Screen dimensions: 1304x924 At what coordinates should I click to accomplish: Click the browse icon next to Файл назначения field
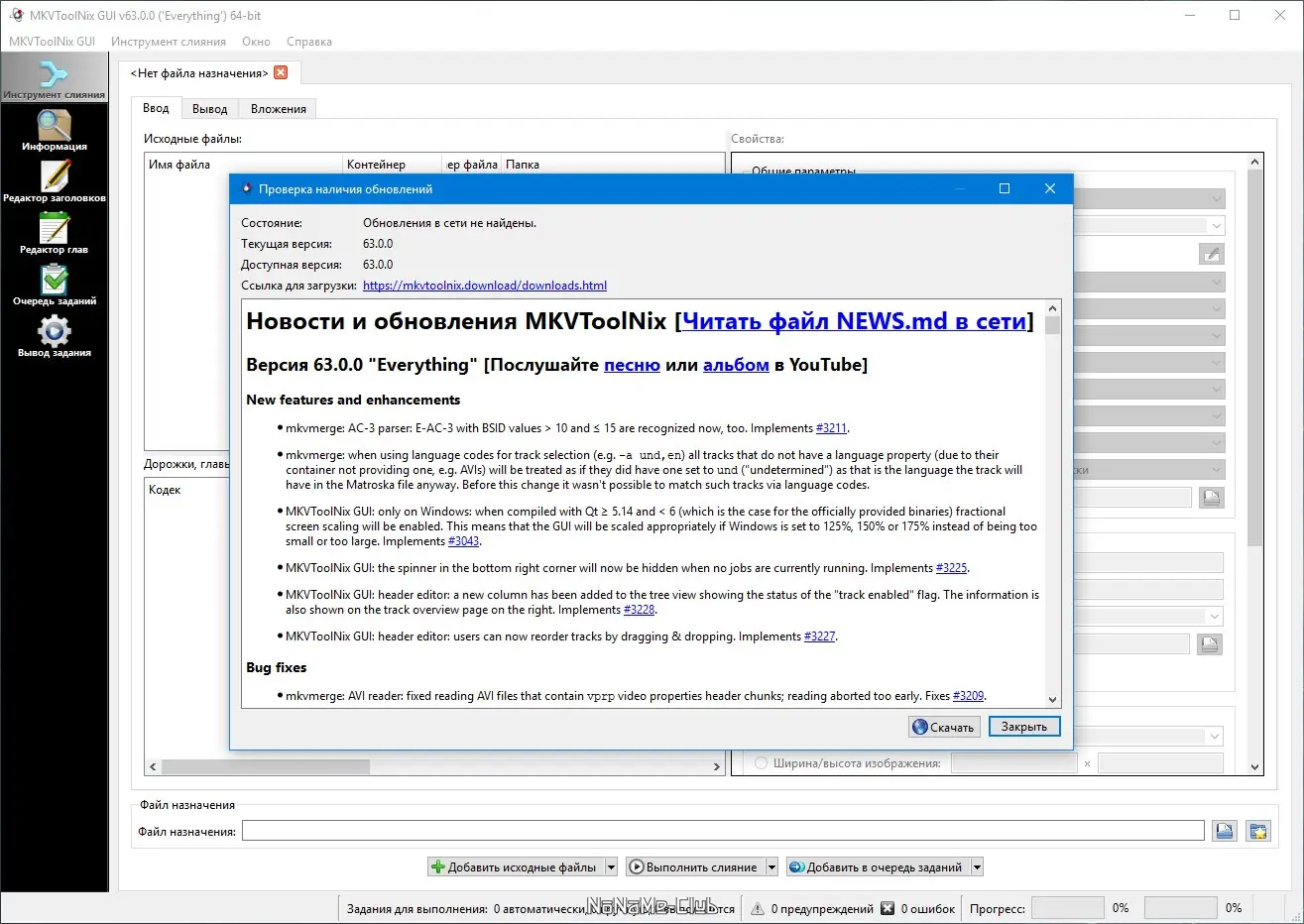tap(1225, 831)
